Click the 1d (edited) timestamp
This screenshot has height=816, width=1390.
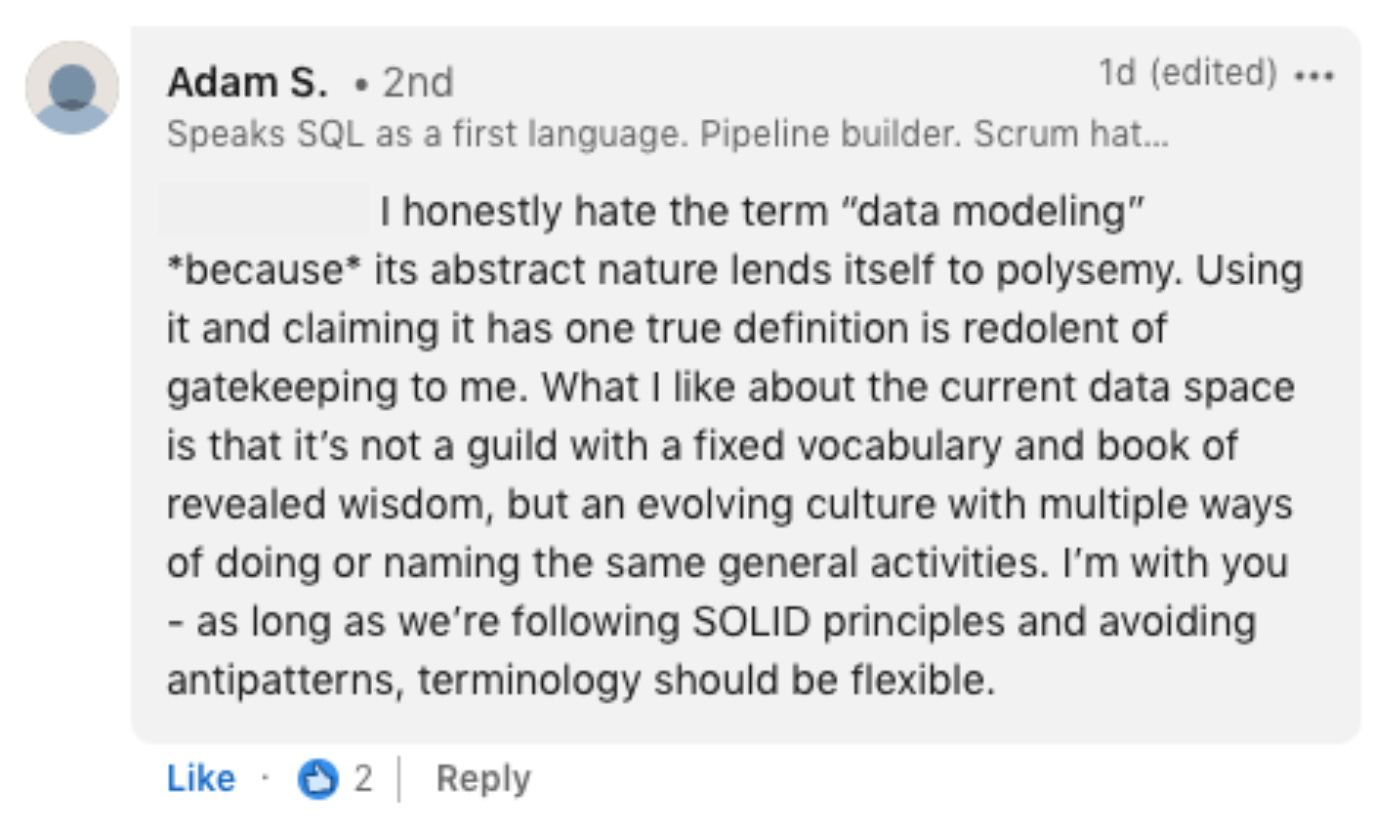1186,72
